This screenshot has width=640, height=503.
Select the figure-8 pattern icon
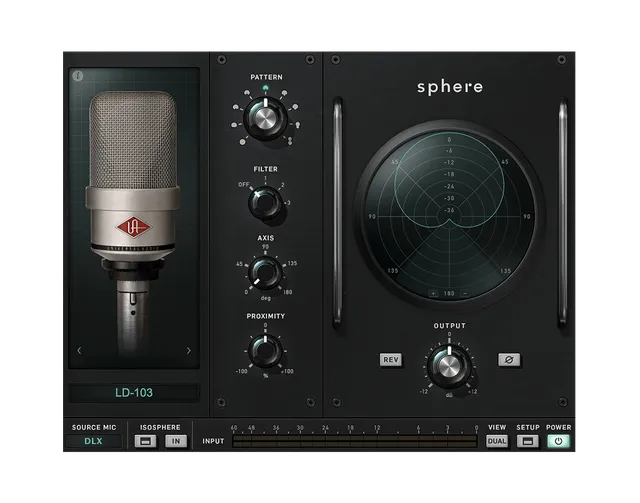coord(290,141)
